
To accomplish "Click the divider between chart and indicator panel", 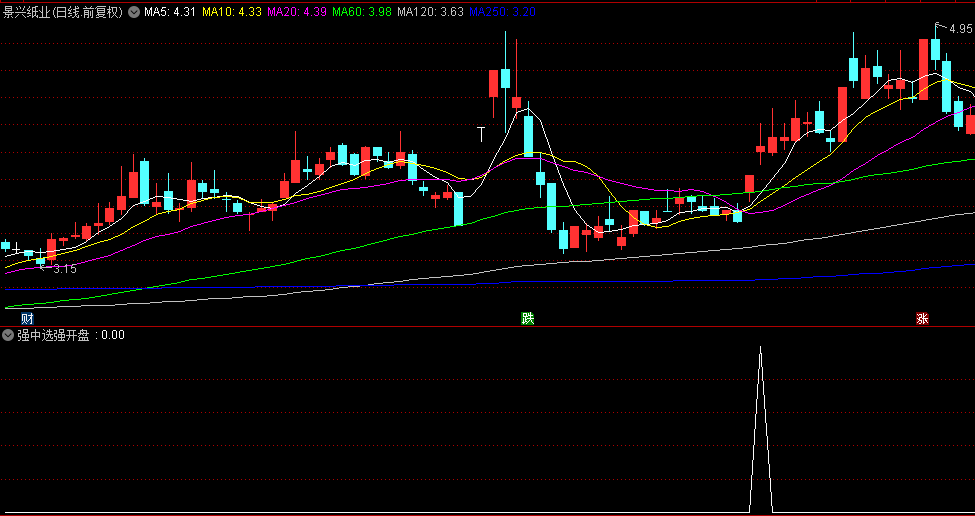I will tap(487, 326).
